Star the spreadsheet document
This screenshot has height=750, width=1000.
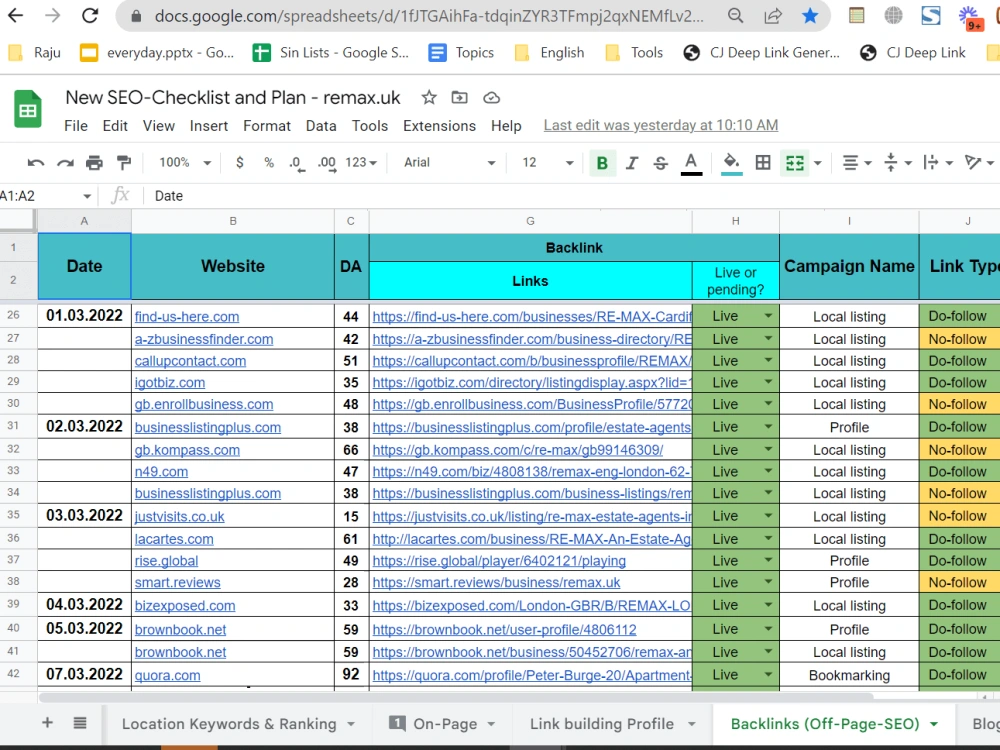pos(429,98)
